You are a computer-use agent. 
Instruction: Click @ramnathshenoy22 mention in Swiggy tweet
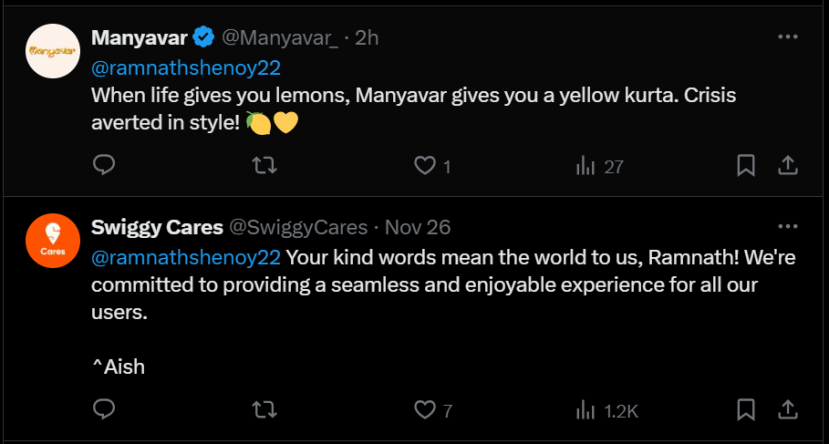pos(185,256)
